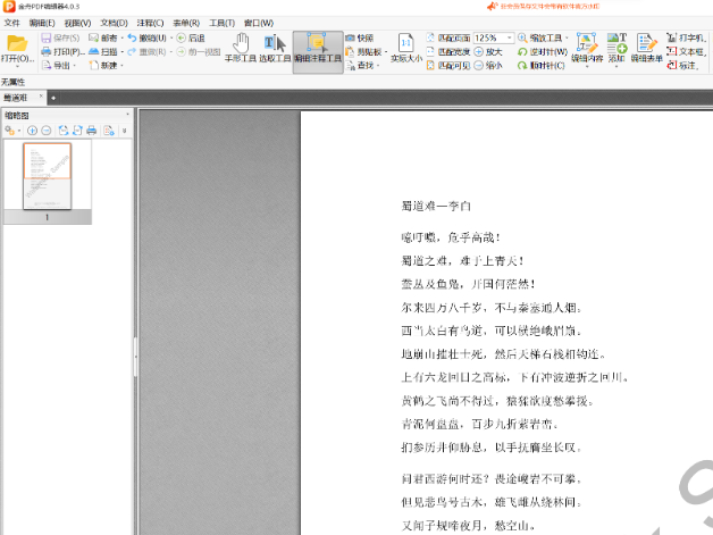The width and height of the screenshot is (713, 535).
Task: Click 匹配页面 fit page
Action: pos(448,38)
